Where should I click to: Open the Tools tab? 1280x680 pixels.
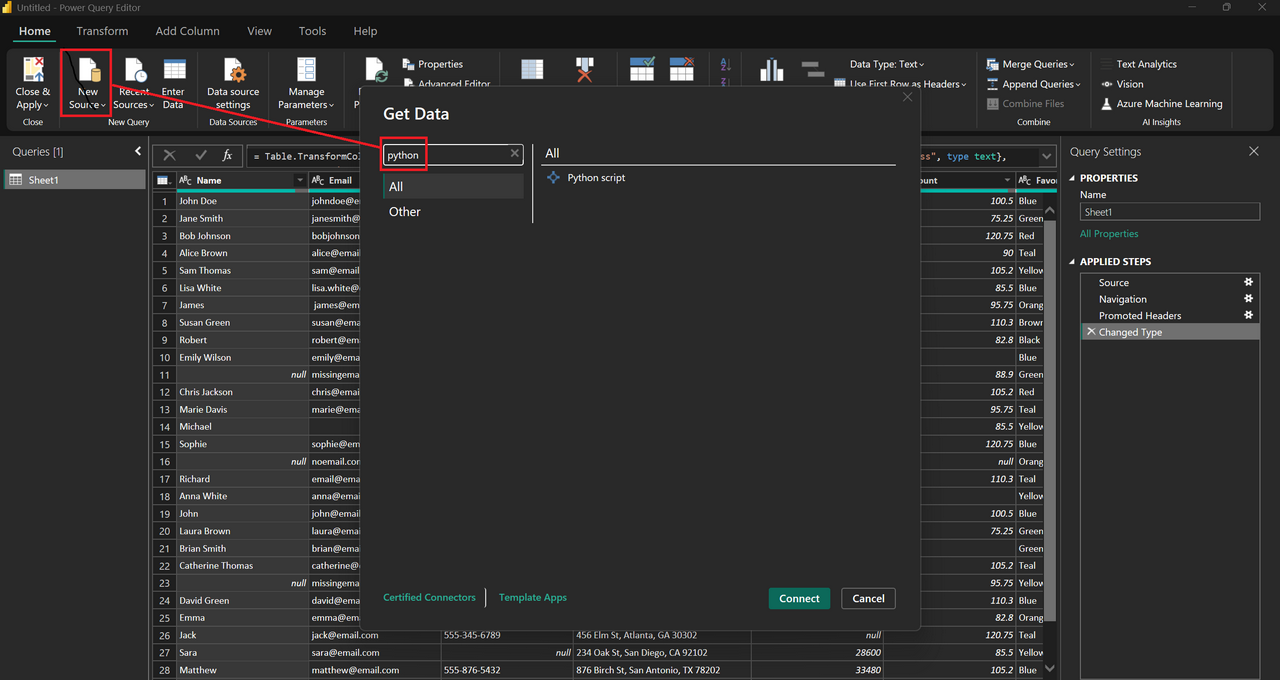[313, 31]
